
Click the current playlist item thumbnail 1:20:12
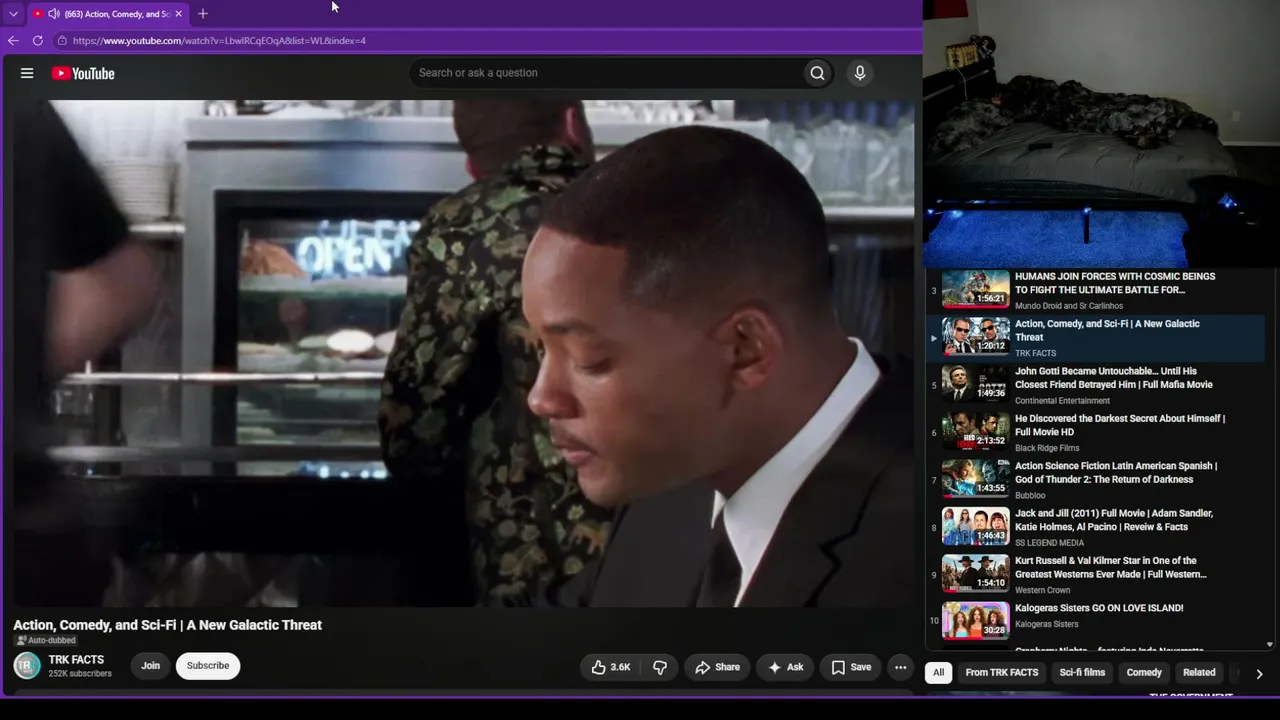pos(976,337)
